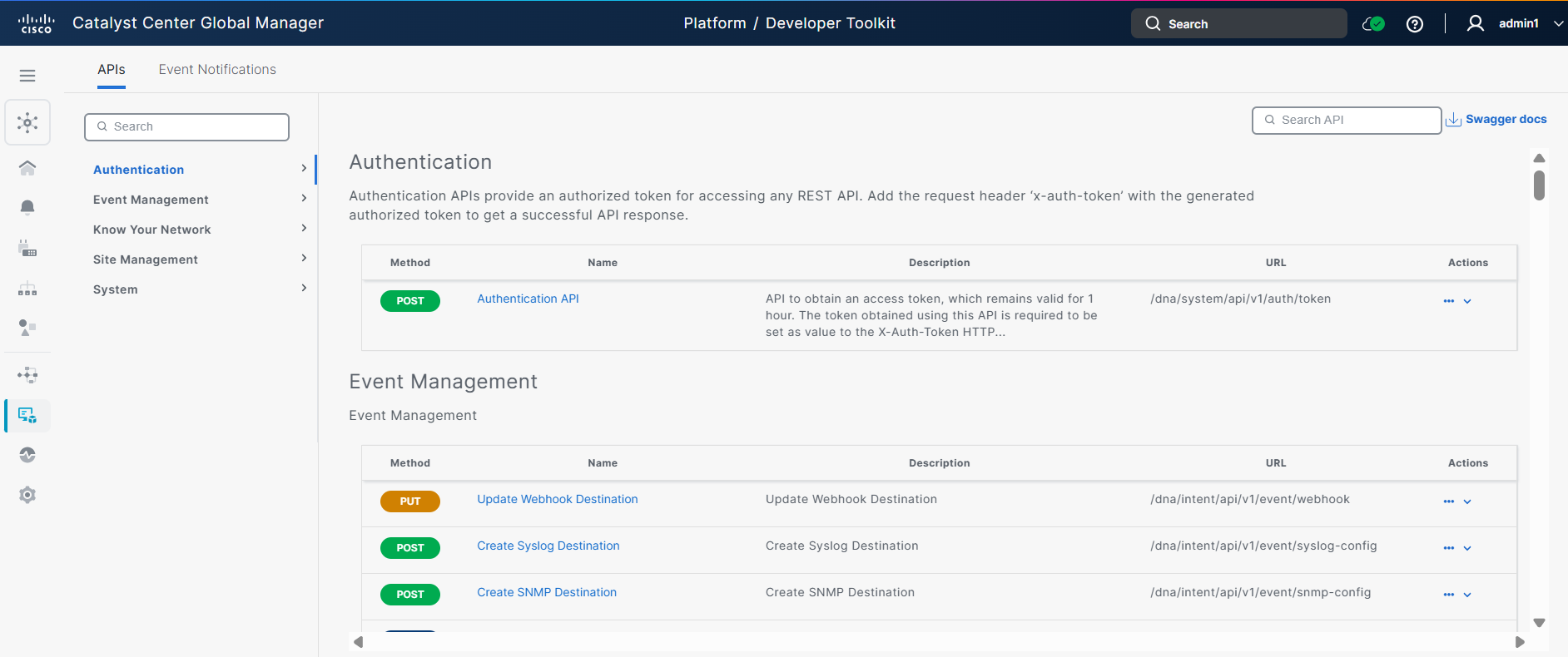The image size is (1568, 657).
Task: Expand the System category chevron
Action: click(x=304, y=288)
